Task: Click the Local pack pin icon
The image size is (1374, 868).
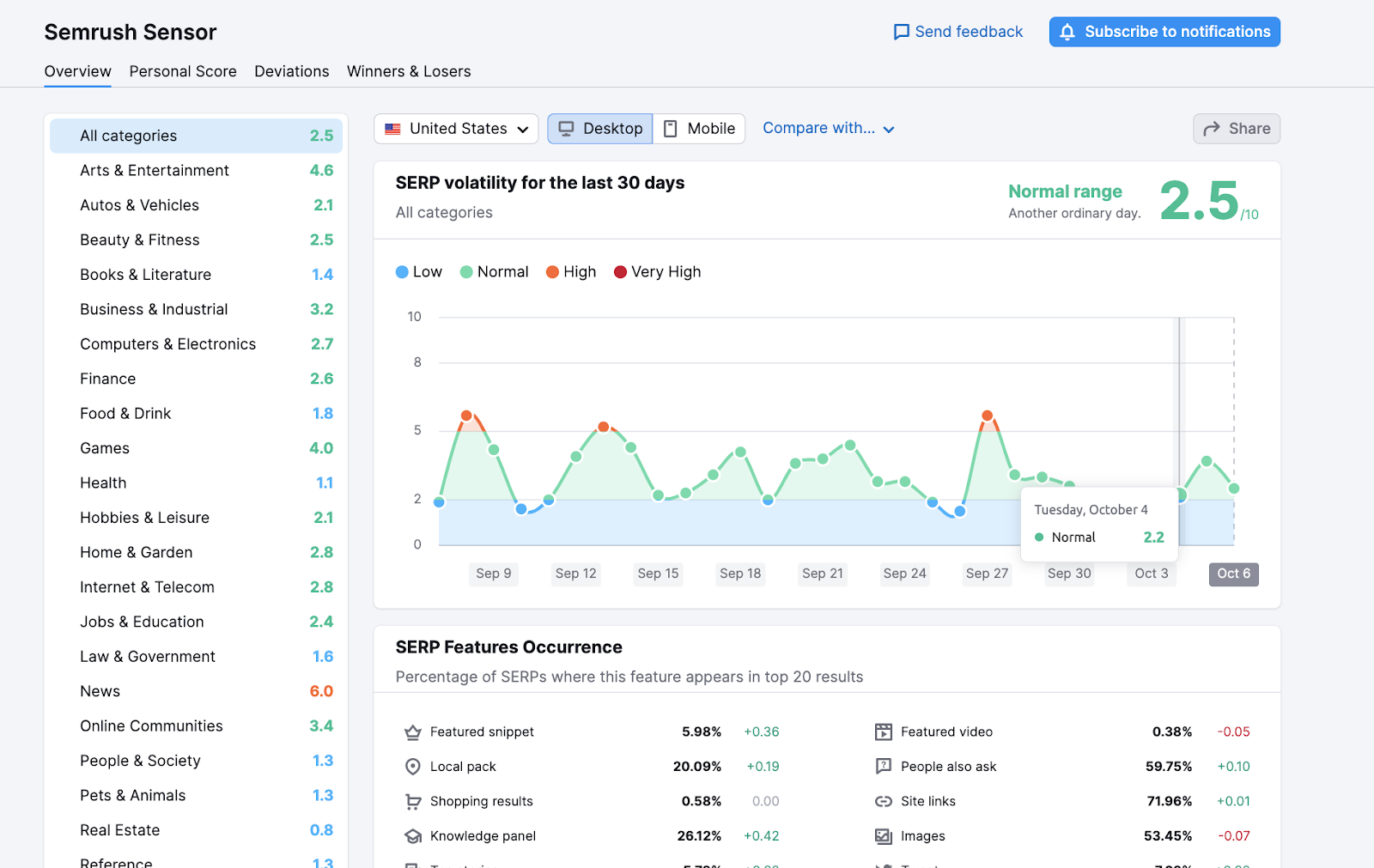Action: (x=413, y=767)
